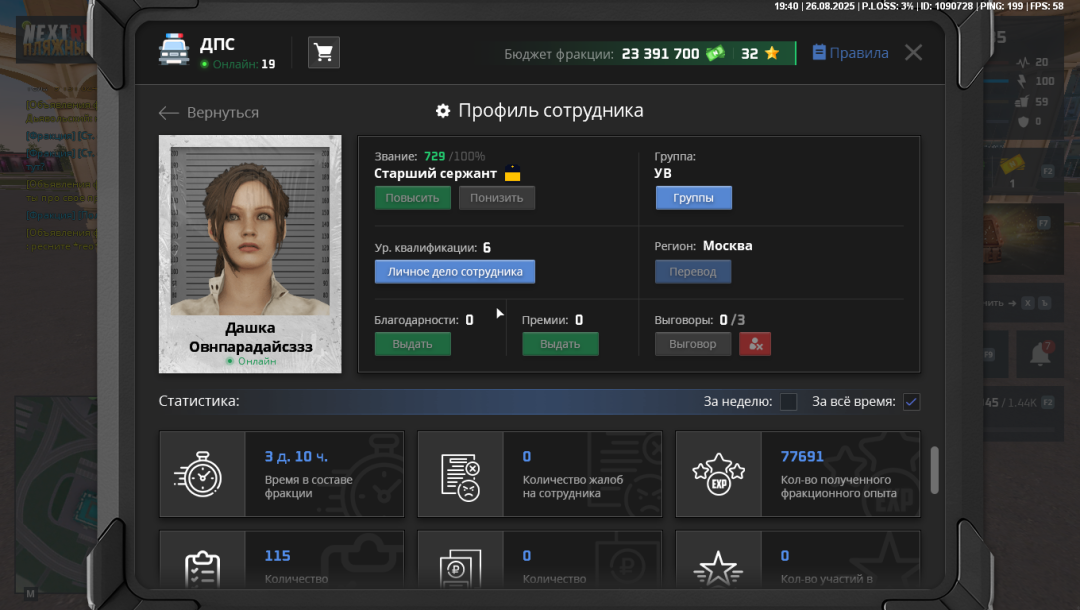The width and height of the screenshot is (1080, 610).
Task: Click the 3 д. 10 ч. time value
Action: 296,456
